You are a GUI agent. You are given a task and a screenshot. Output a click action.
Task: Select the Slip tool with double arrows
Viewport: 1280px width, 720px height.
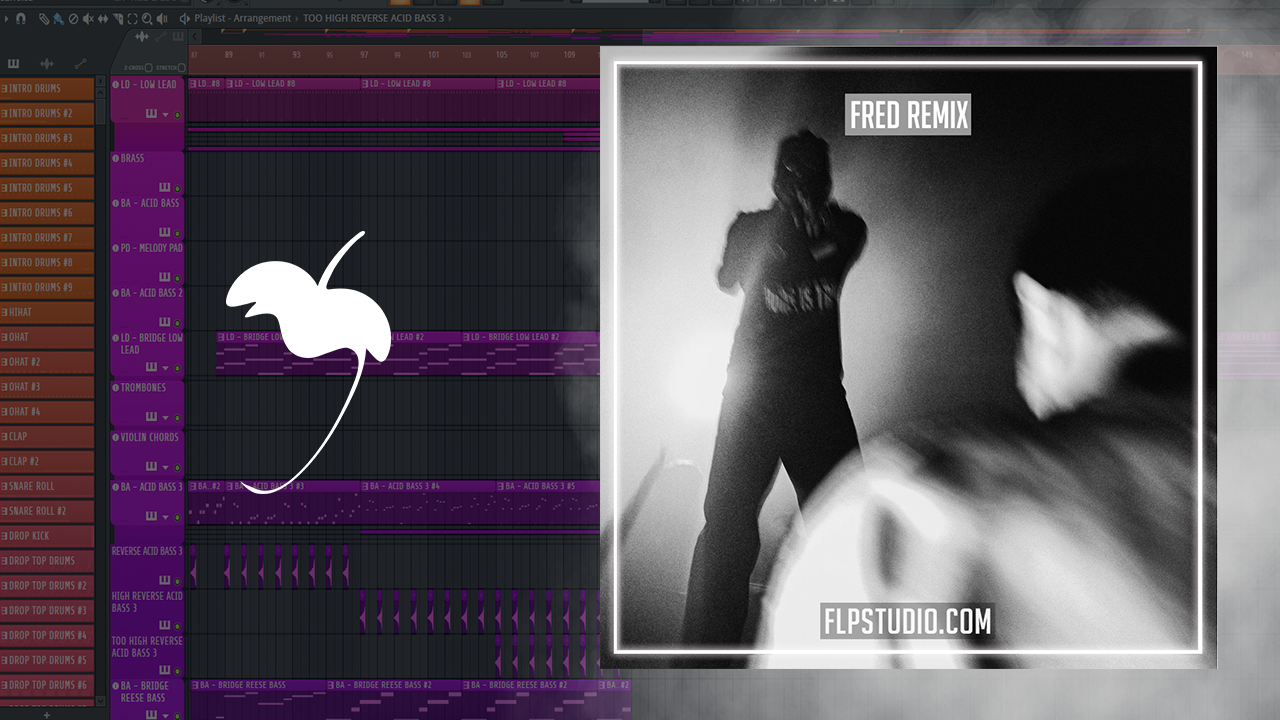(104, 19)
